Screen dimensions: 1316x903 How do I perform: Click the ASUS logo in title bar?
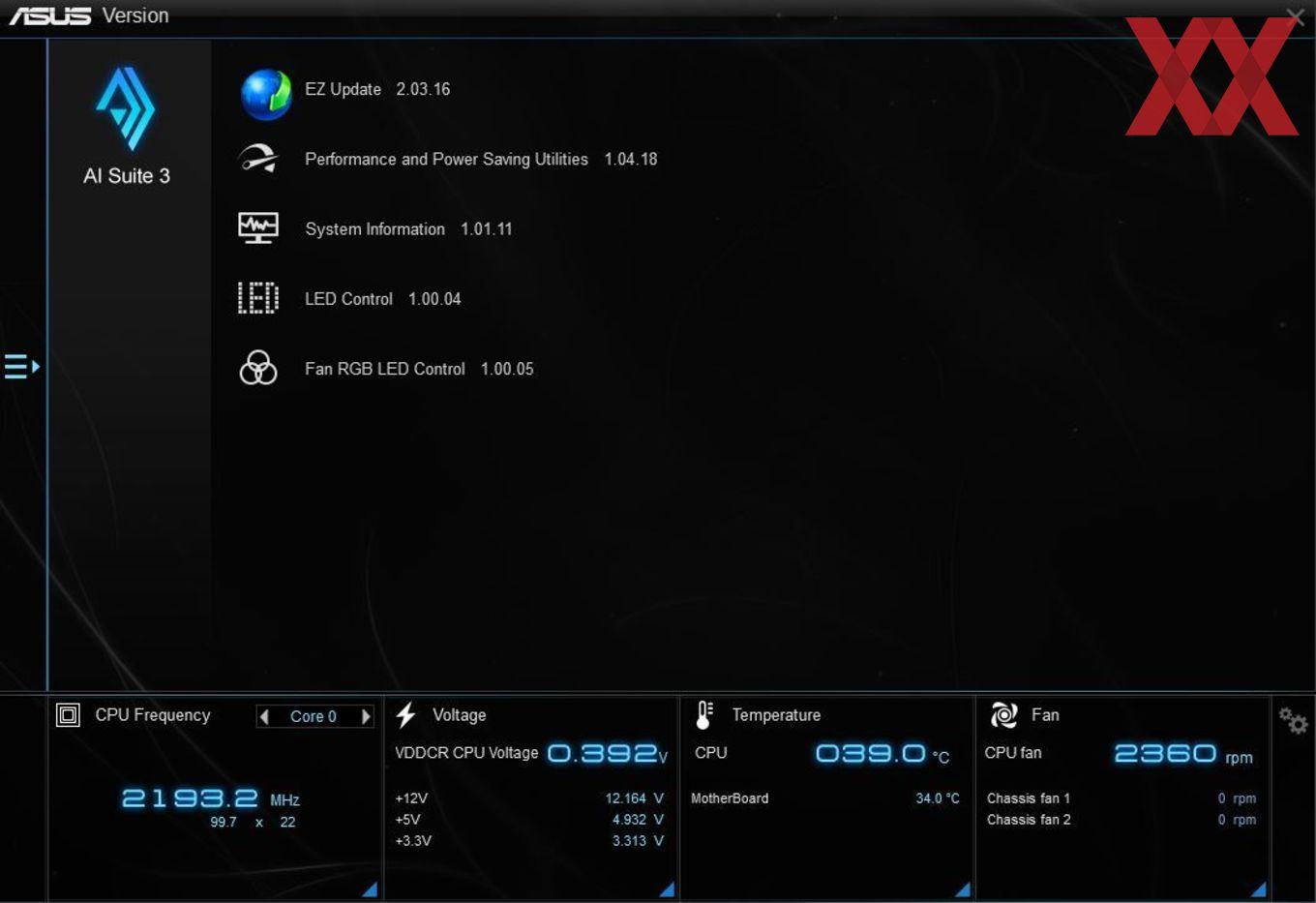pos(49,15)
